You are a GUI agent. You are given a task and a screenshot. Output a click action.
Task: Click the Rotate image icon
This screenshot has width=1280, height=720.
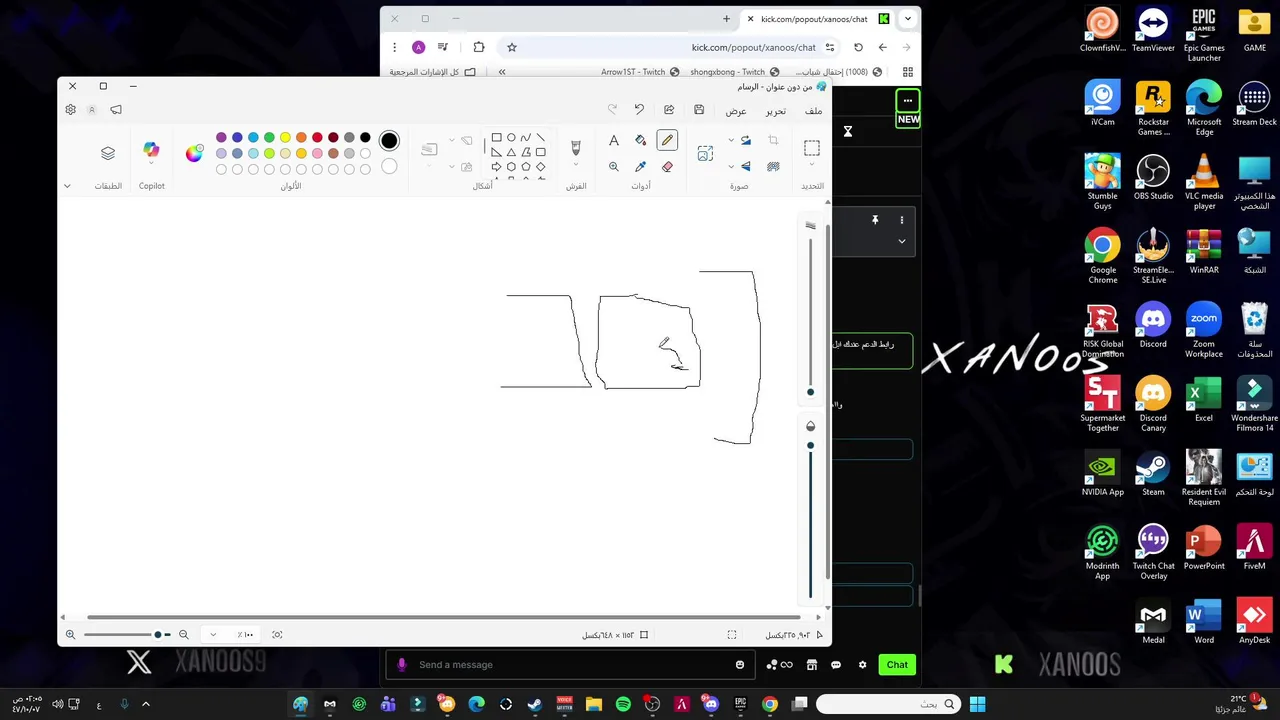coord(746,141)
